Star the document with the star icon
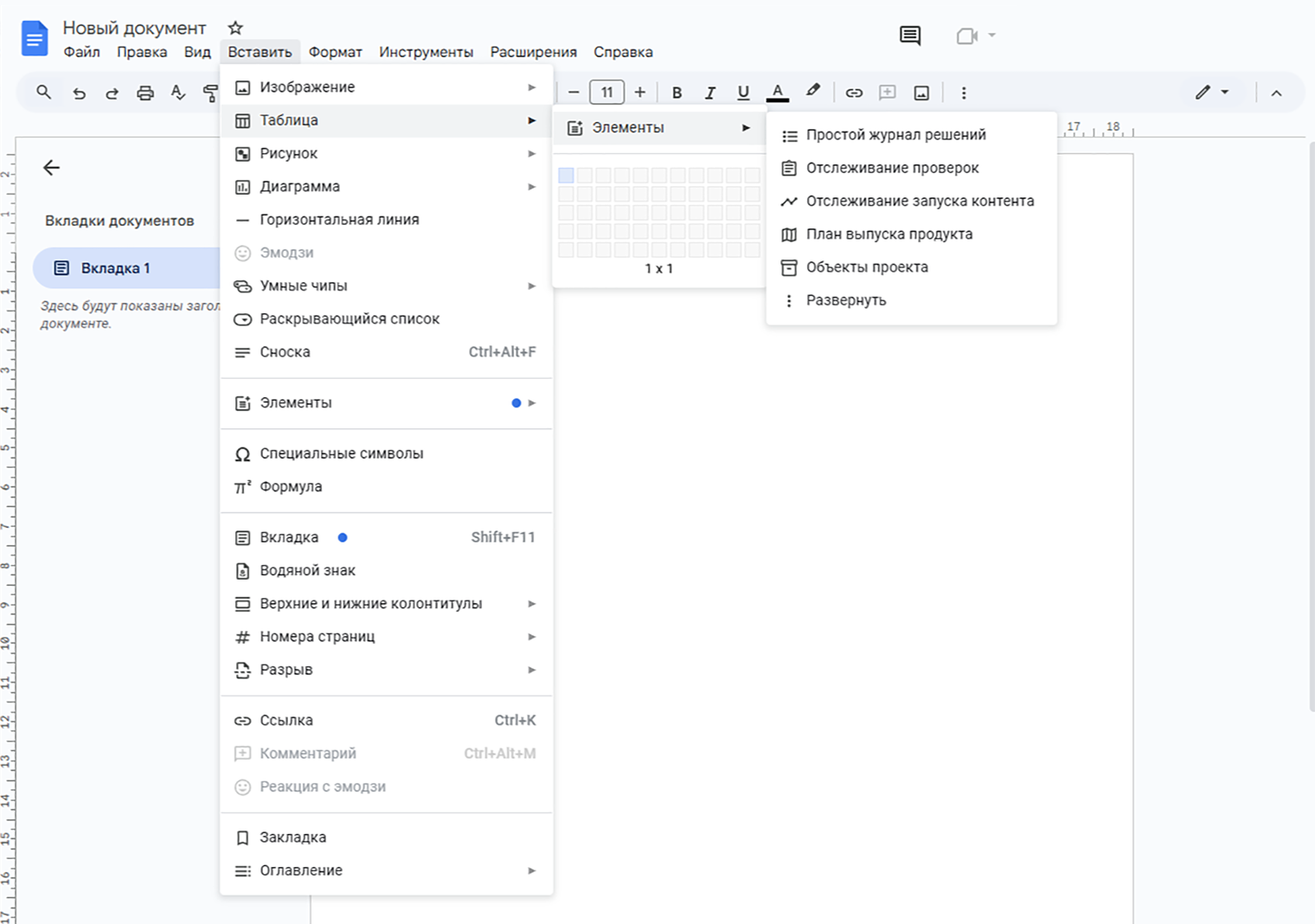Screen dimensions: 1315x924 coord(235,28)
